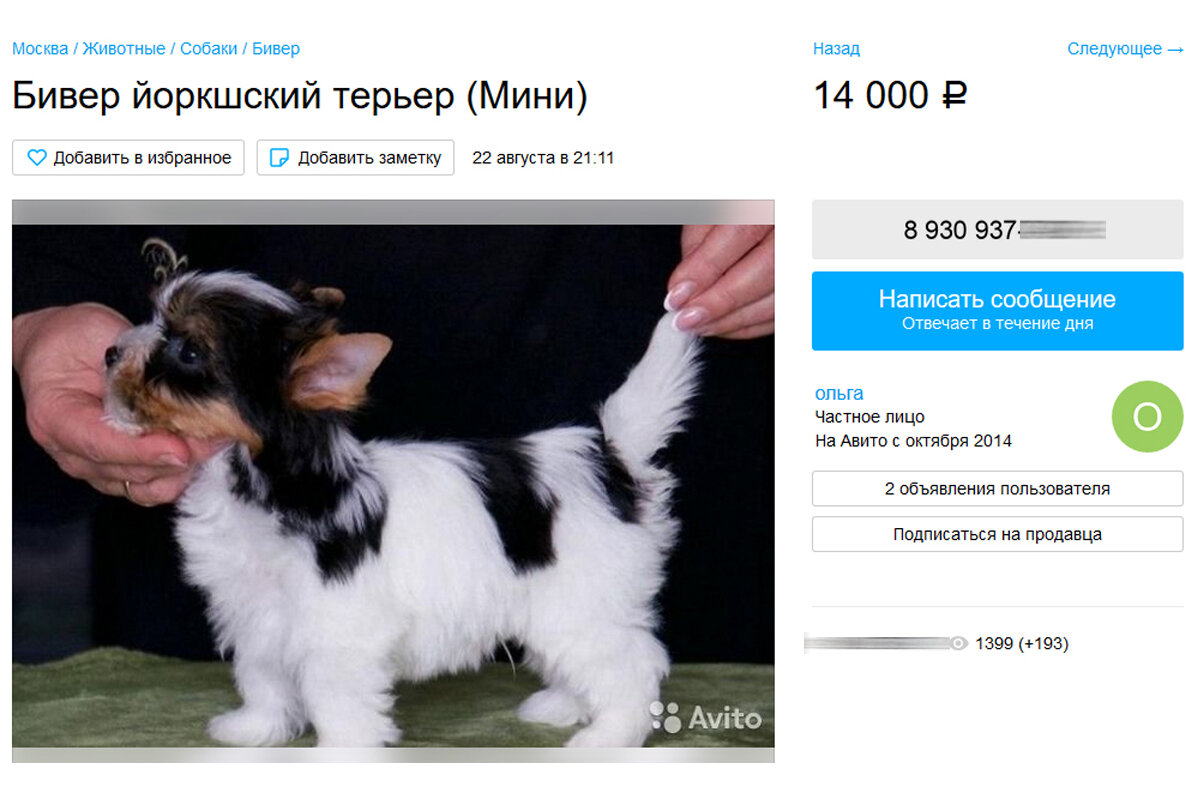
Task: Go to next listing via Следующее arrow
Action: click(1125, 48)
